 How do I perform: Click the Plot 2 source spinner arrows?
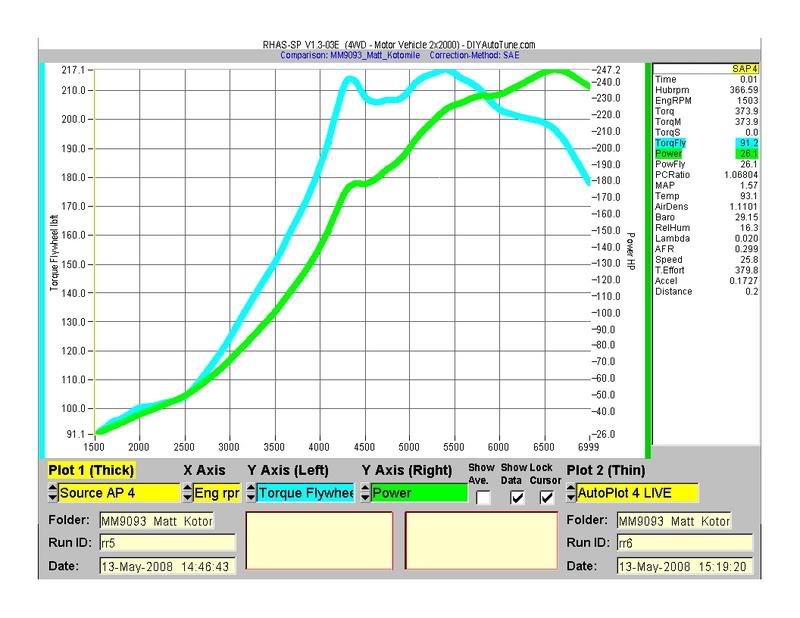pyautogui.click(x=571, y=493)
